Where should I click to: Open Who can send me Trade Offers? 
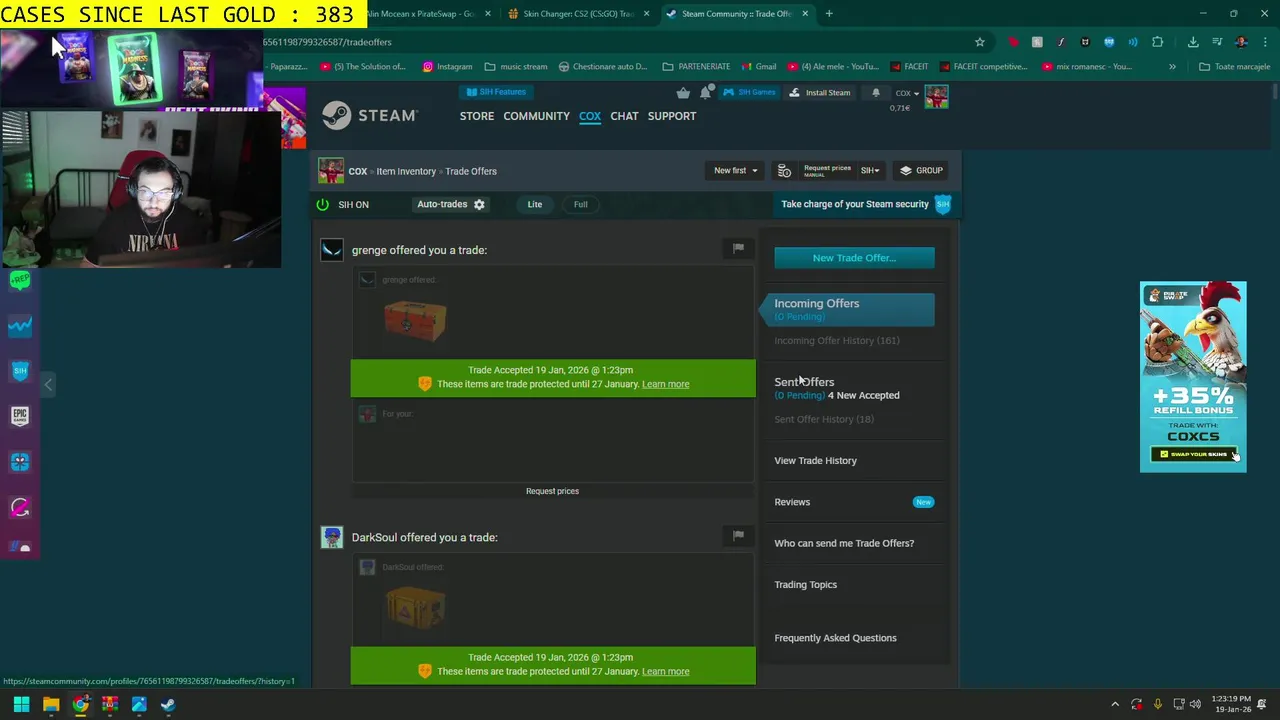point(844,543)
